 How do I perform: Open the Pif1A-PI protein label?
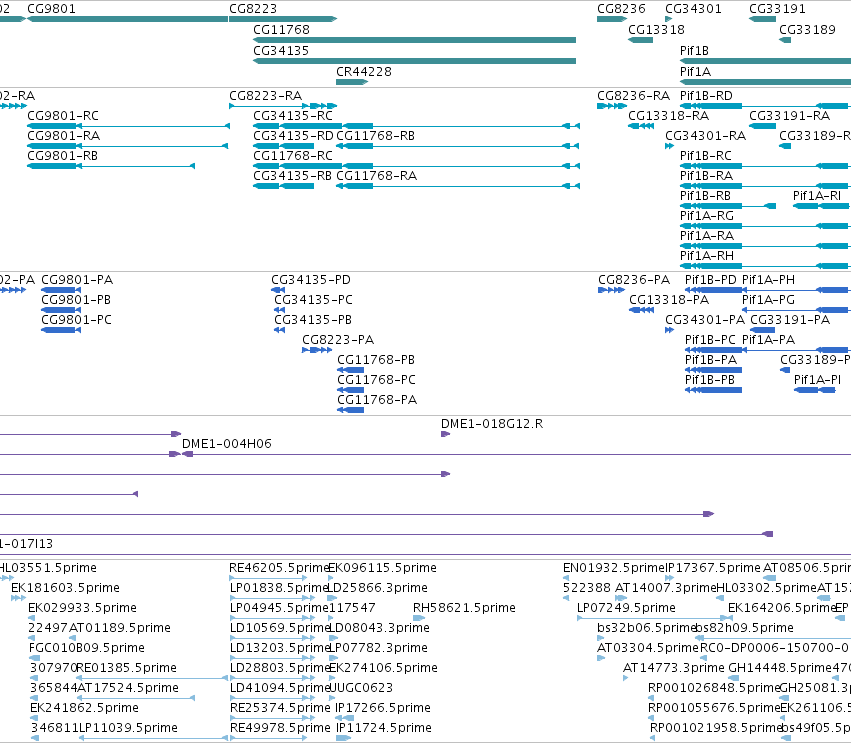[x=817, y=380]
